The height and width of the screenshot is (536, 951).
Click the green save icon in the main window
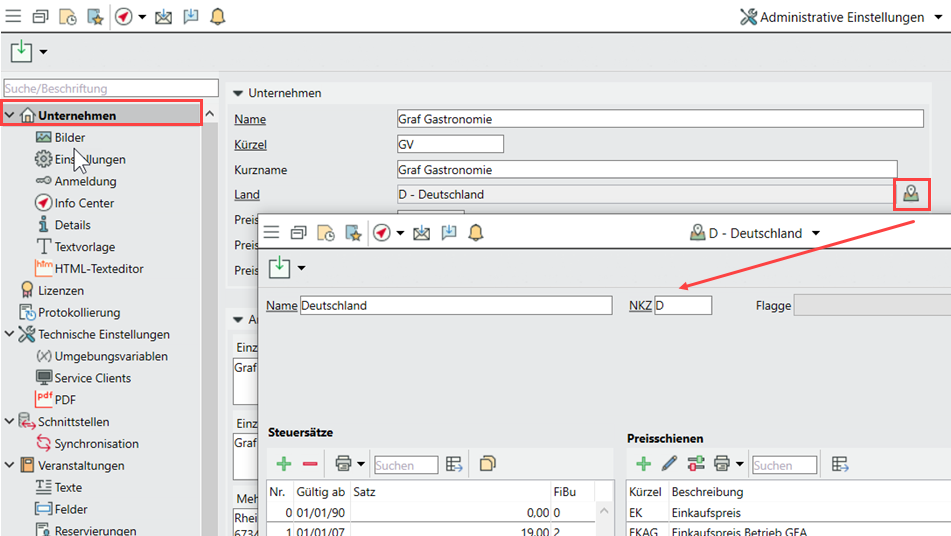pos(22,51)
